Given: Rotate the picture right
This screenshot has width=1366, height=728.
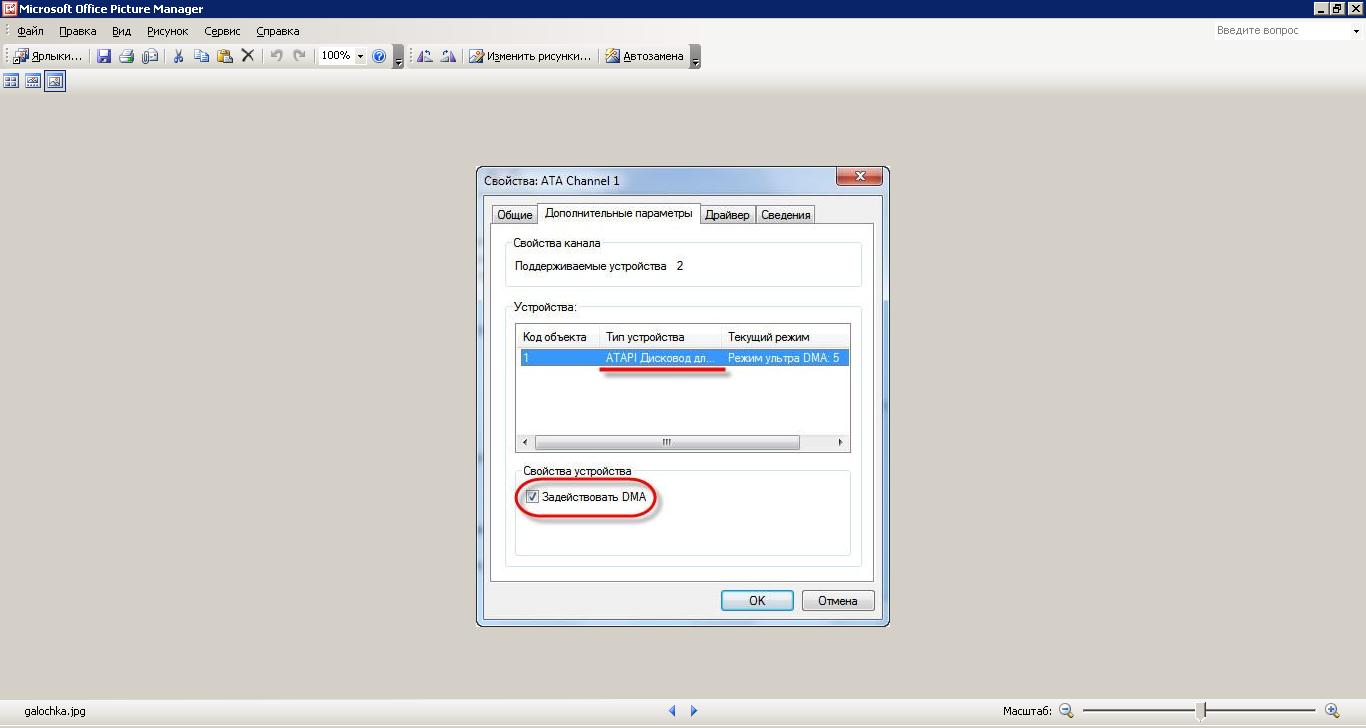Looking at the screenshot, I should pos(448,57).
